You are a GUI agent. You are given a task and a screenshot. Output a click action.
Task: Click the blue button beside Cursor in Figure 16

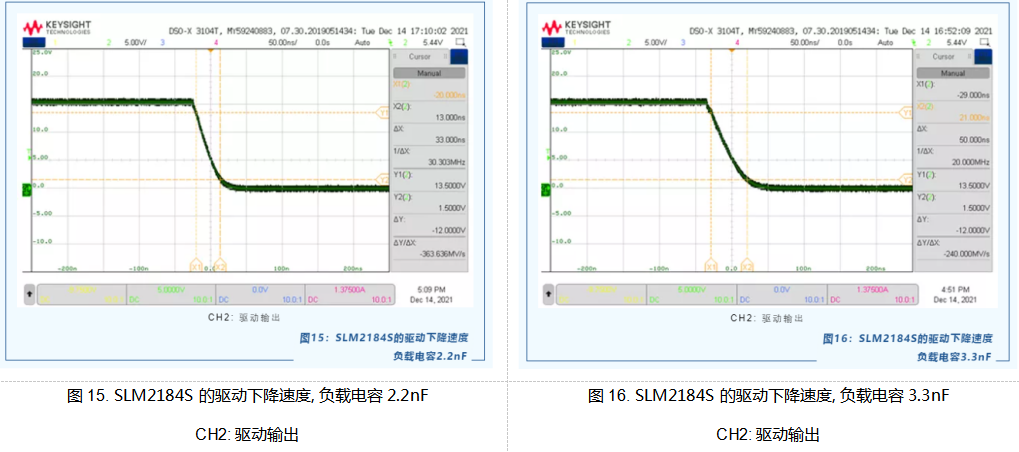(x=983, y=57)
